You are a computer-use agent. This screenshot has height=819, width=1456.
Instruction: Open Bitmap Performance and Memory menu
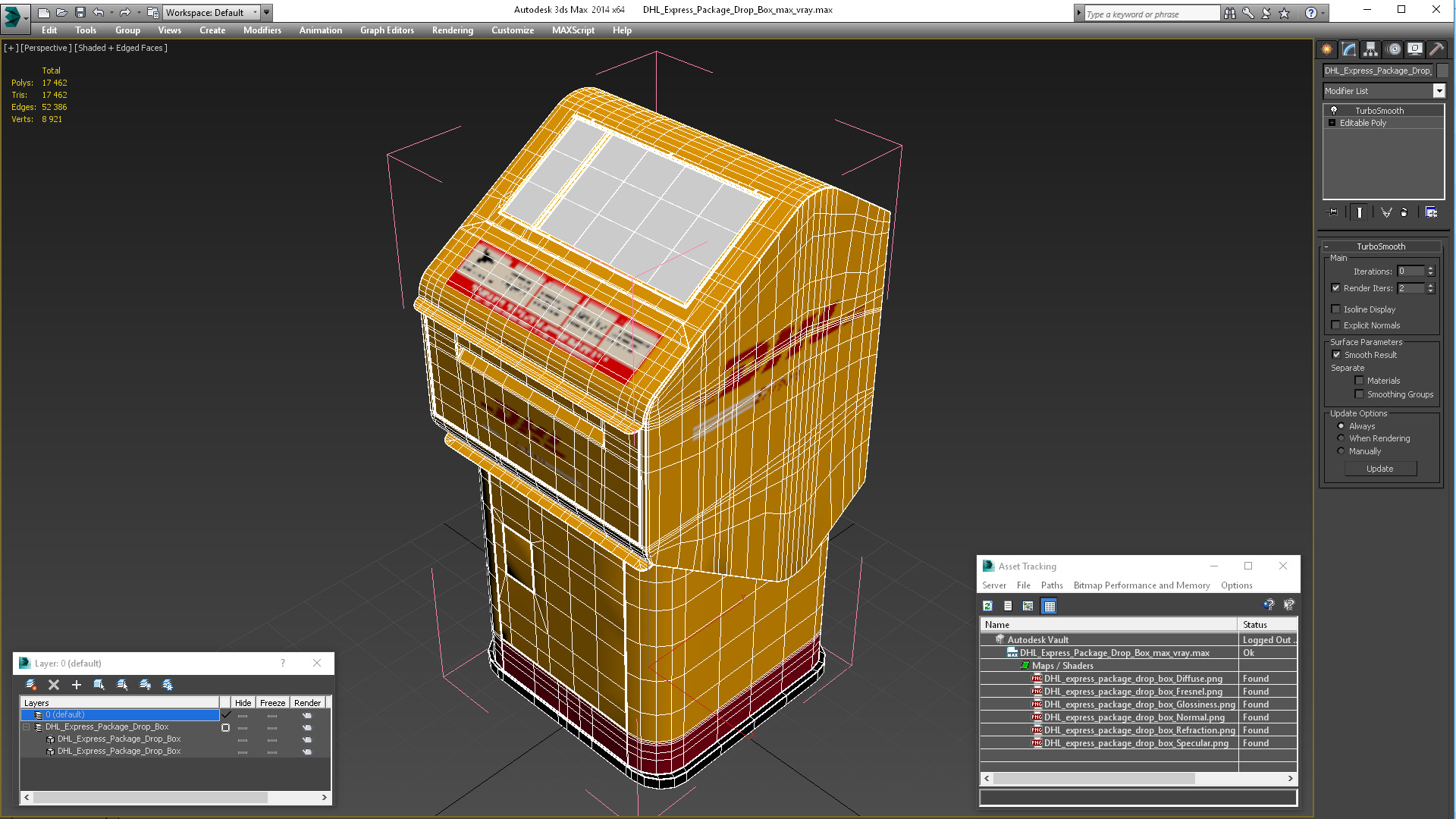(x=1141, y=585)
